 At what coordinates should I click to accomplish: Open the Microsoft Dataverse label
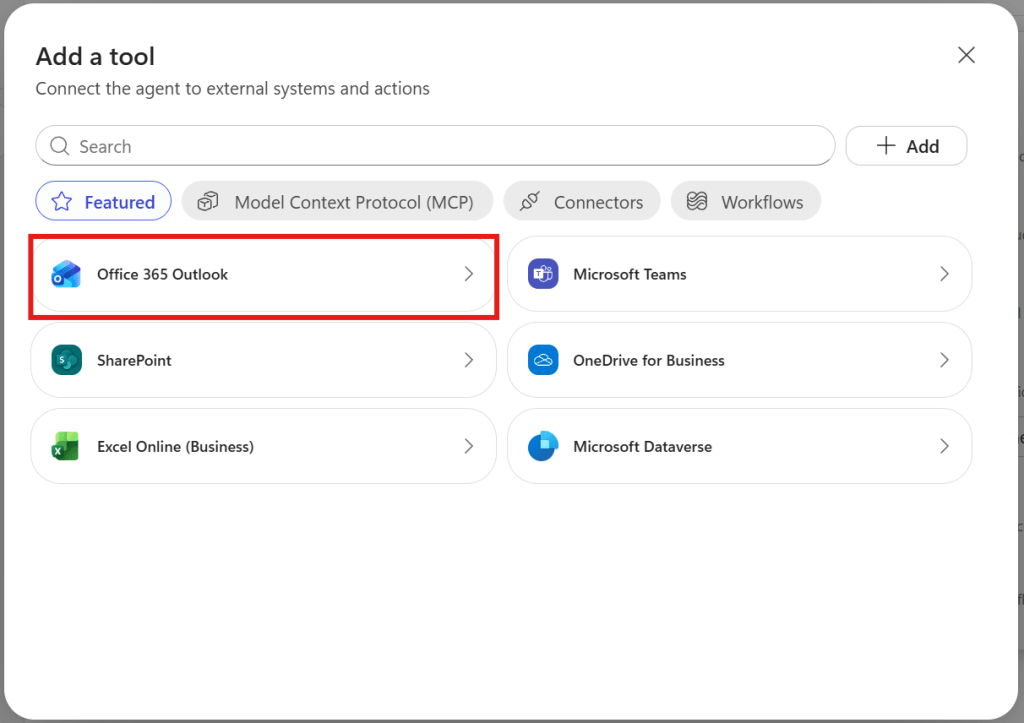(642, 447)
